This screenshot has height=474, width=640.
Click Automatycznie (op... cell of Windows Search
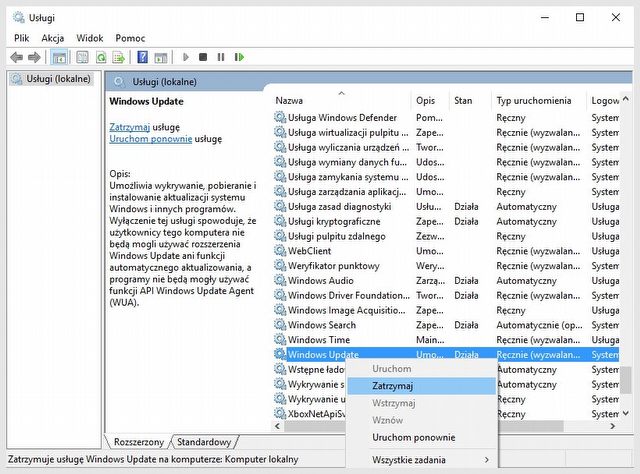tap(539, 325)
